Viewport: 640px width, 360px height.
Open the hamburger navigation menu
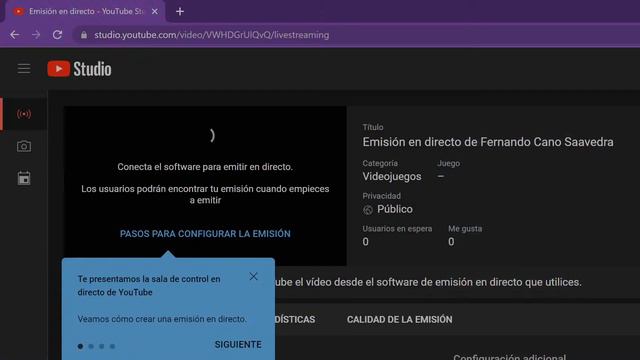[24, 69]
